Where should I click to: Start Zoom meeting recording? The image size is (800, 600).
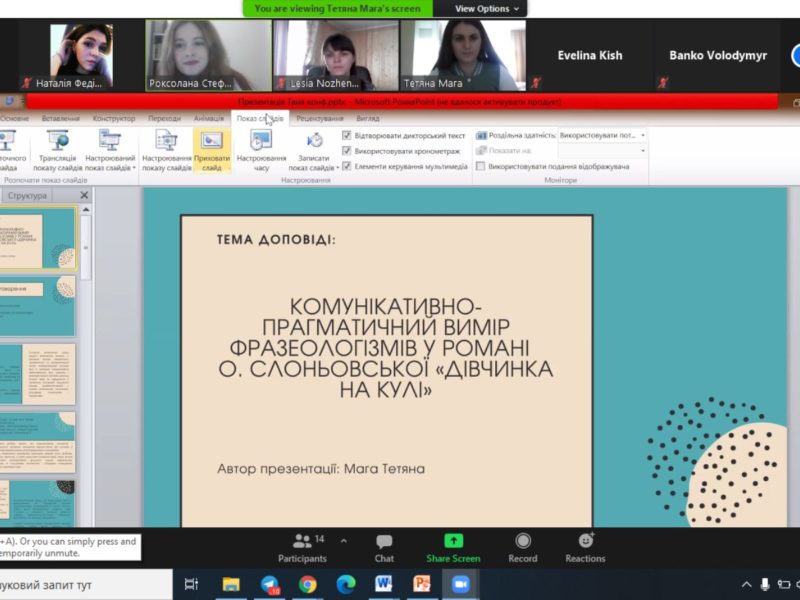pyautogui.click(x=522, y=546)
